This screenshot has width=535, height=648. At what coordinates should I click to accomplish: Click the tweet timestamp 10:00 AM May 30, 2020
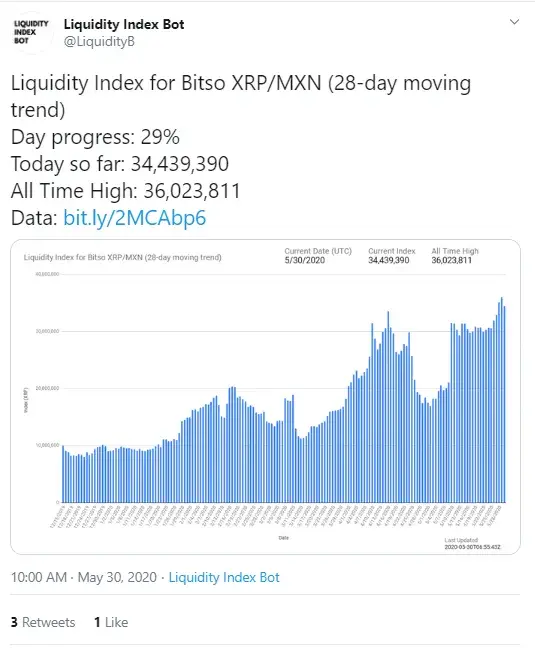(84, 577)
